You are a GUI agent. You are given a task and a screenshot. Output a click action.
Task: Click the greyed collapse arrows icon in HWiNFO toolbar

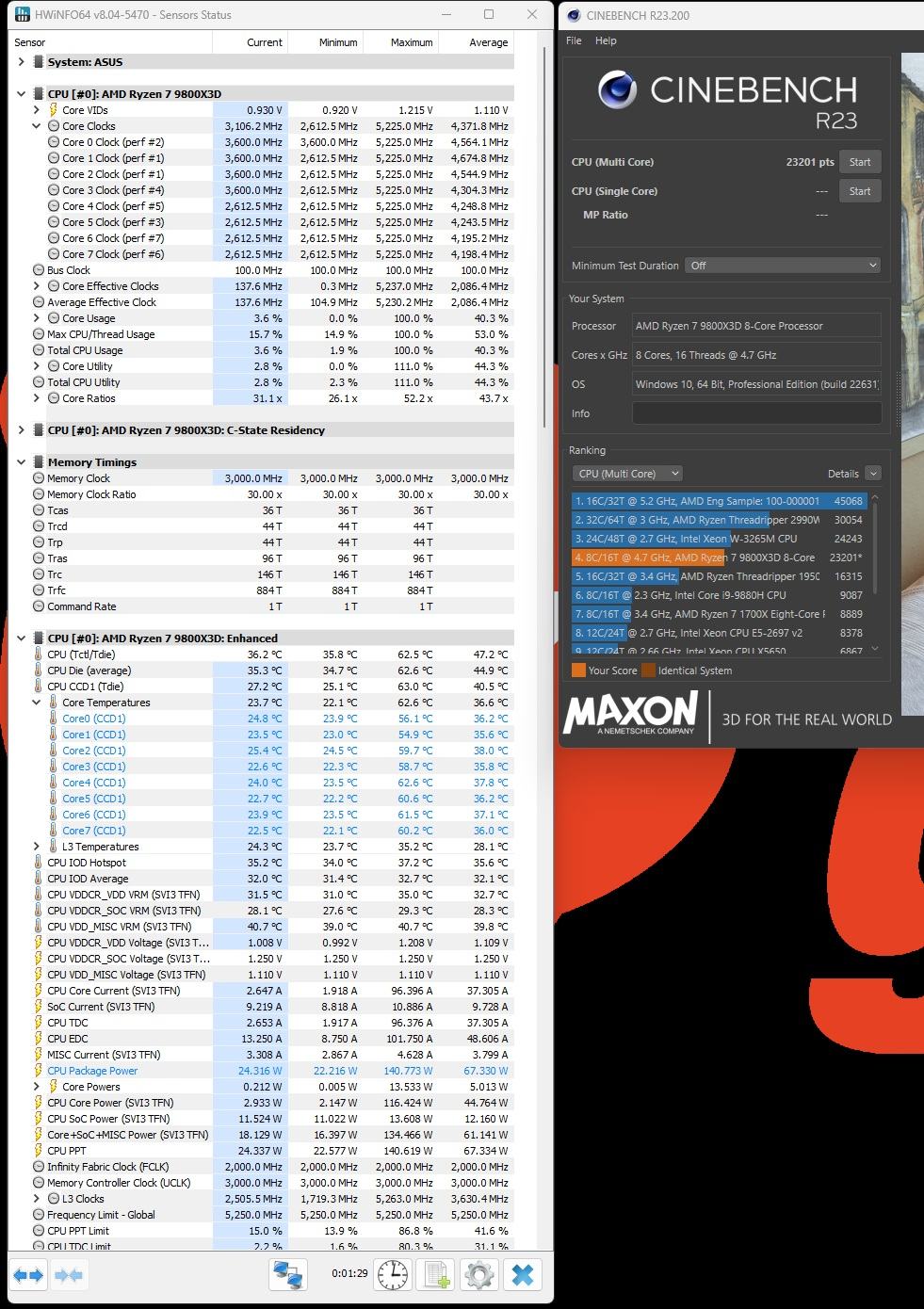coord(70,1275)
